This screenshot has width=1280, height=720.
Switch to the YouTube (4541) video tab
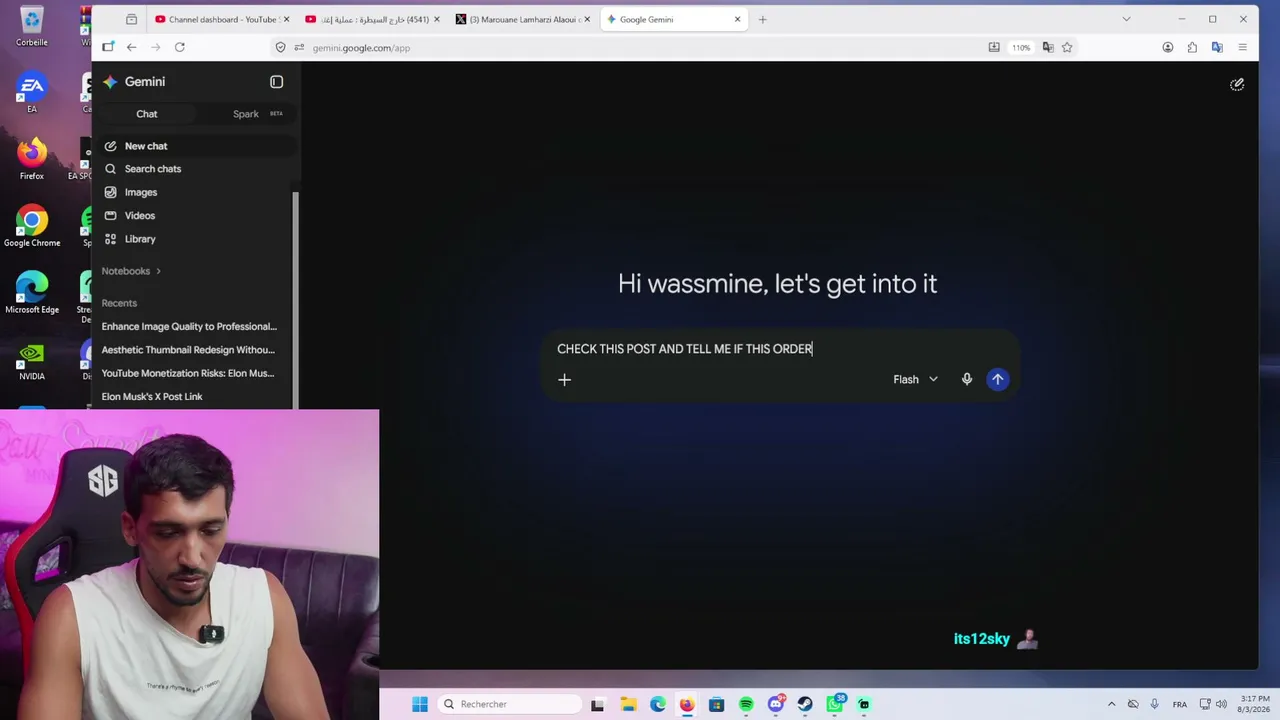(x=372, y=19)
